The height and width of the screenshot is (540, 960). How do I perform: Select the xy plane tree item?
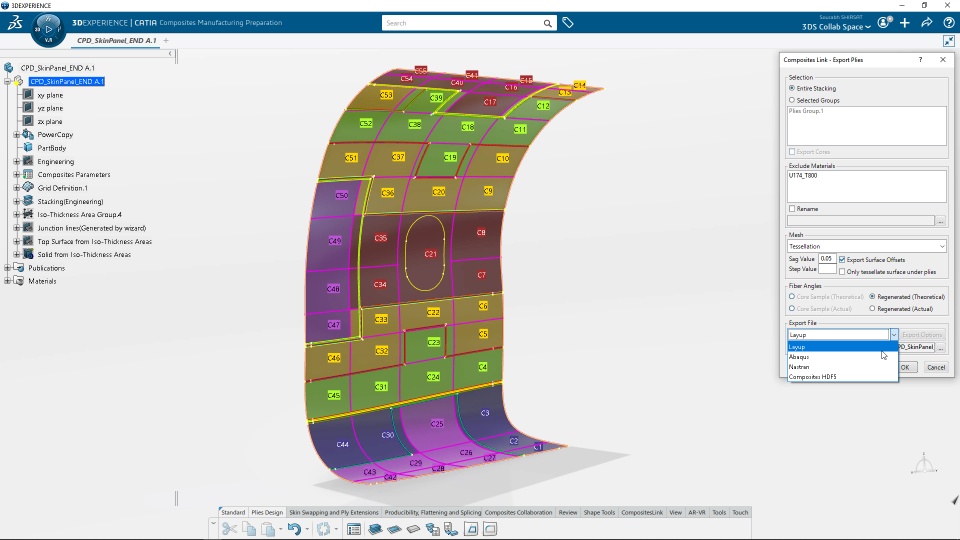click(x=50, y=96)
